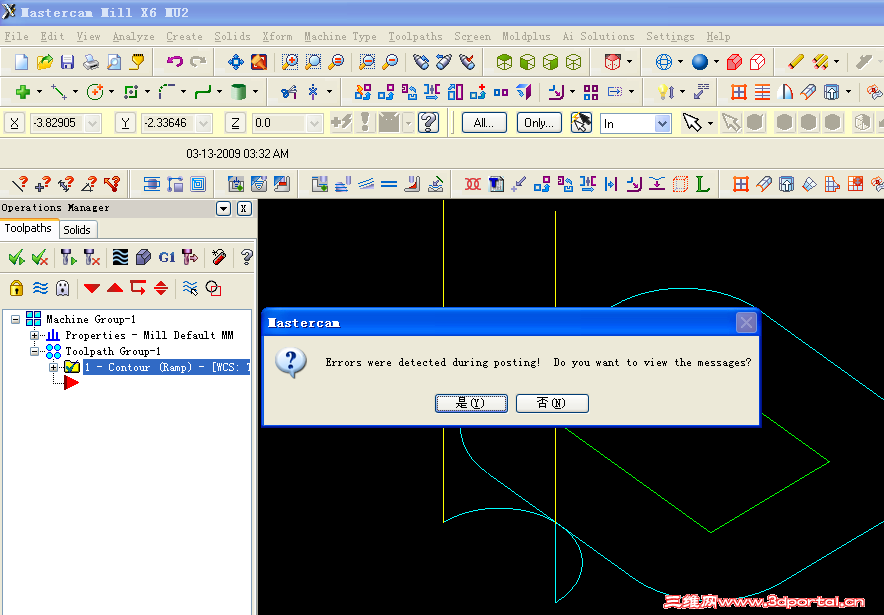This screenshot has height=615, width=884.
Task: Click the Print icon
Action: click(91, 61)
